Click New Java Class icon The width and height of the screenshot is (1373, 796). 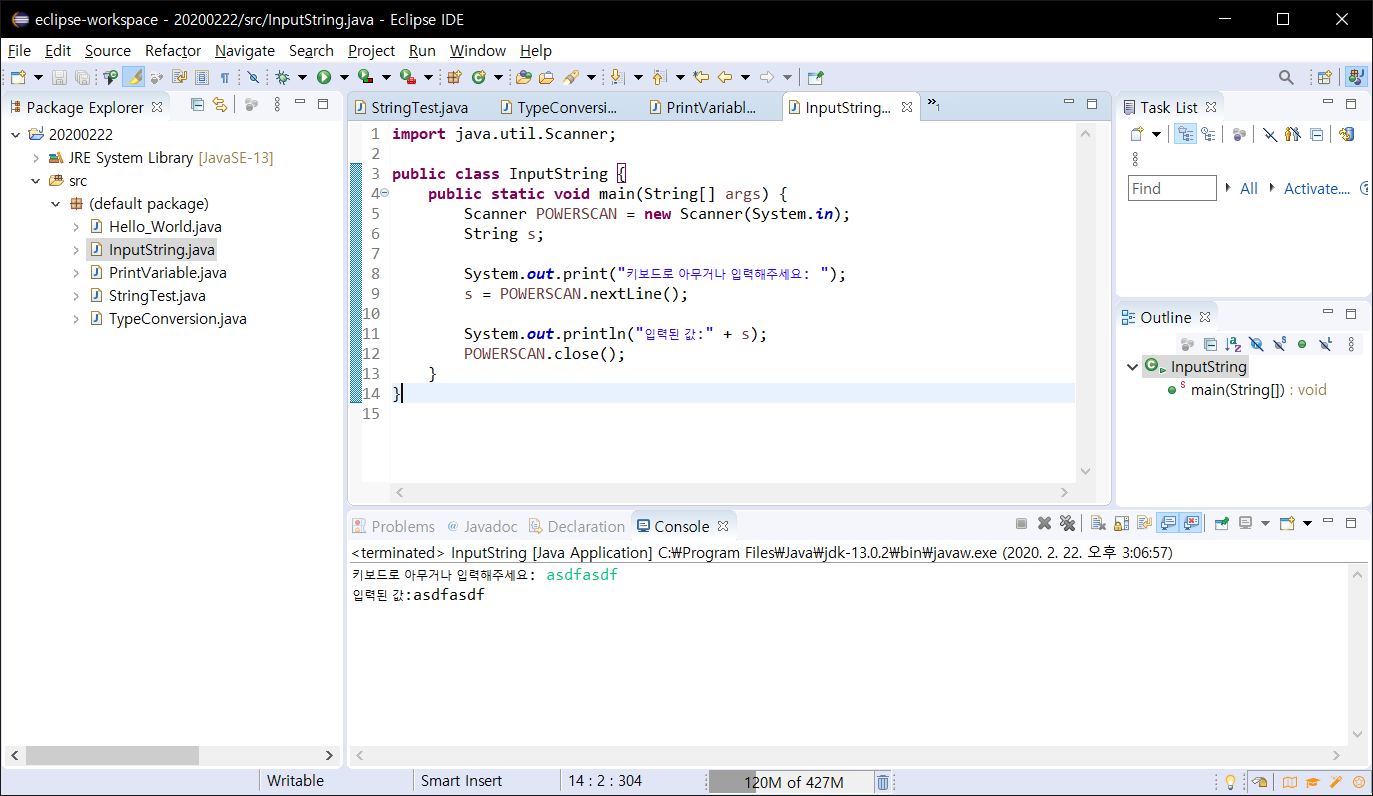click(478, 77)
